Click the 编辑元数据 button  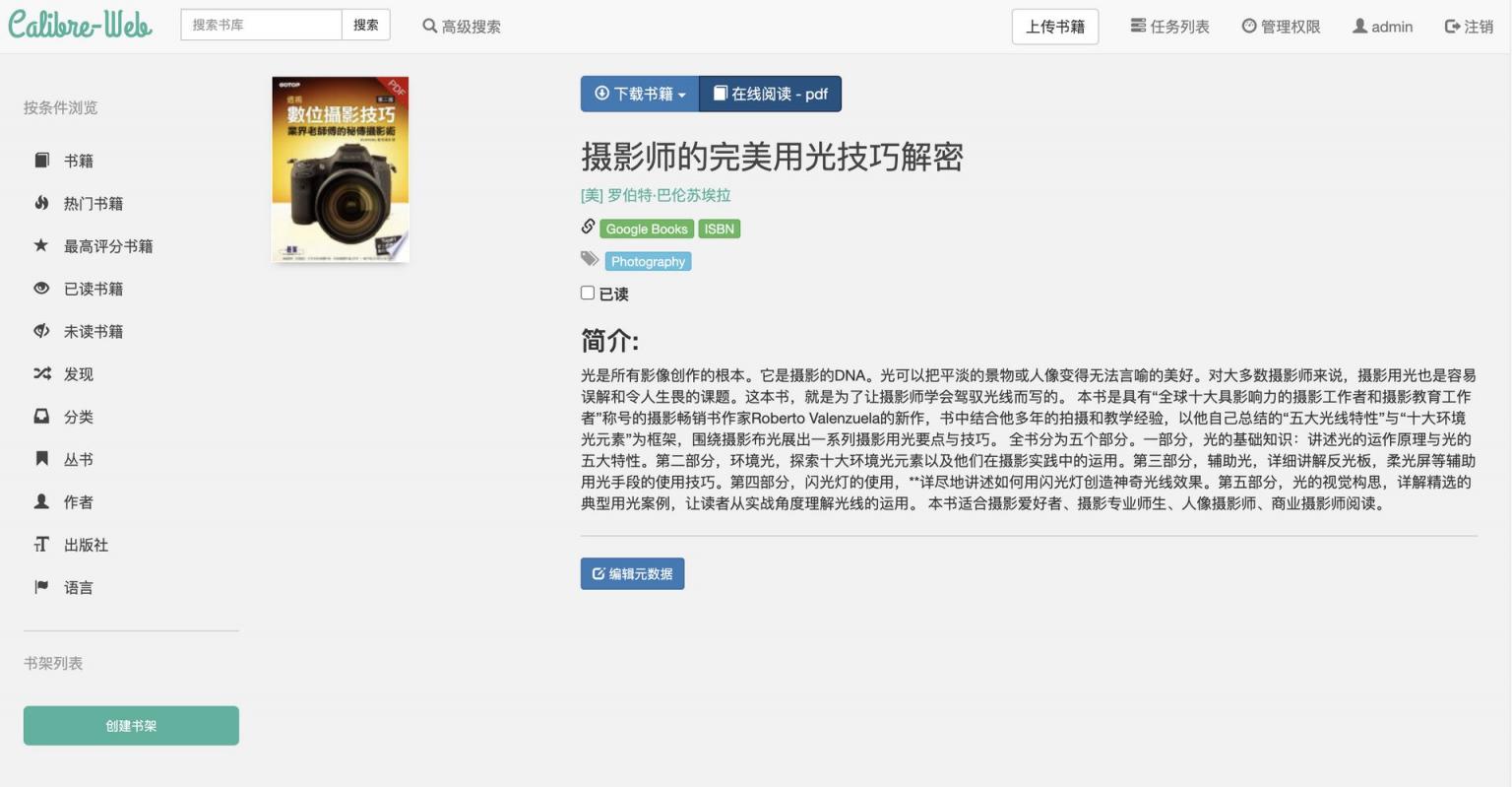click(632, 573)
